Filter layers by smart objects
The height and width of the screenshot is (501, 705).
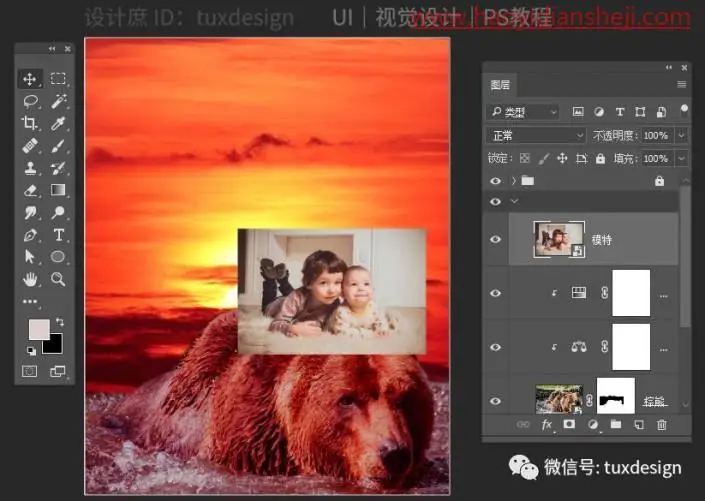(x=661, y=112)
